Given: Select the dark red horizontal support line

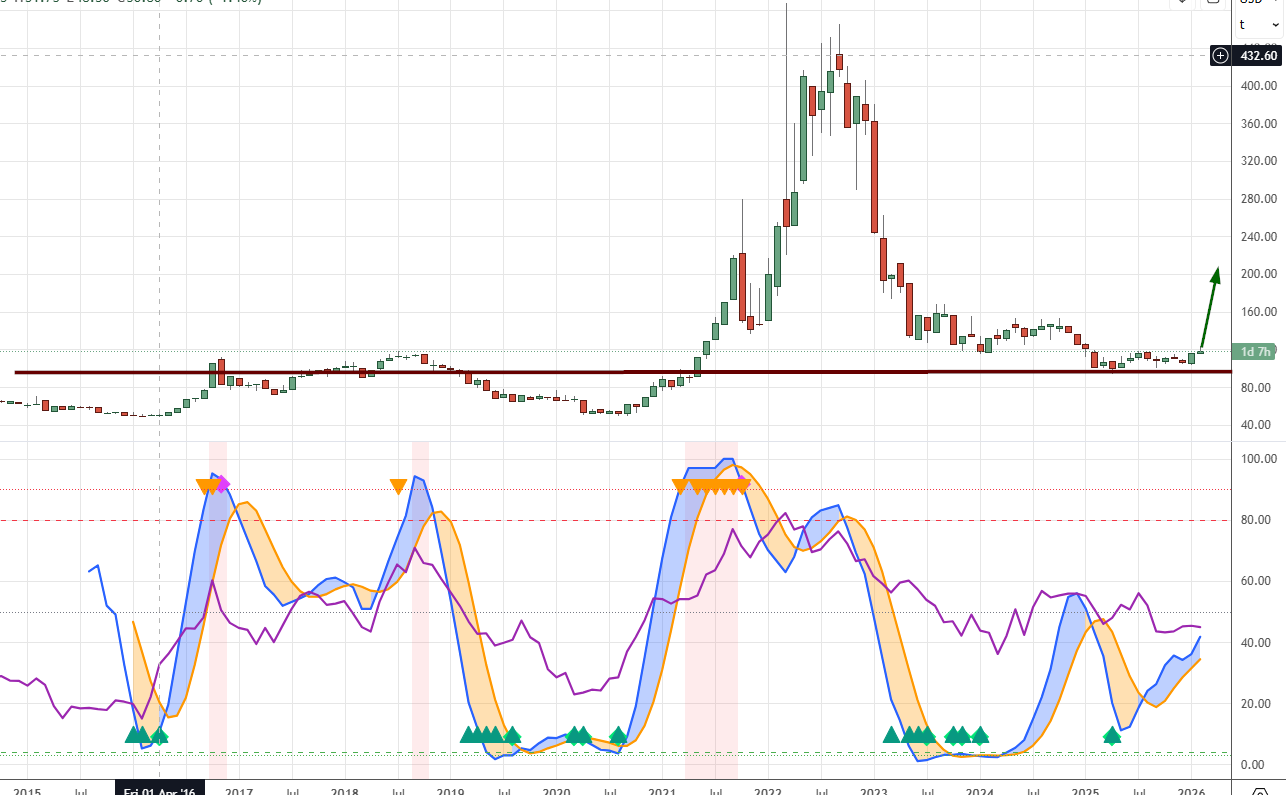Looking at the screenshot, I should point(500,372).
